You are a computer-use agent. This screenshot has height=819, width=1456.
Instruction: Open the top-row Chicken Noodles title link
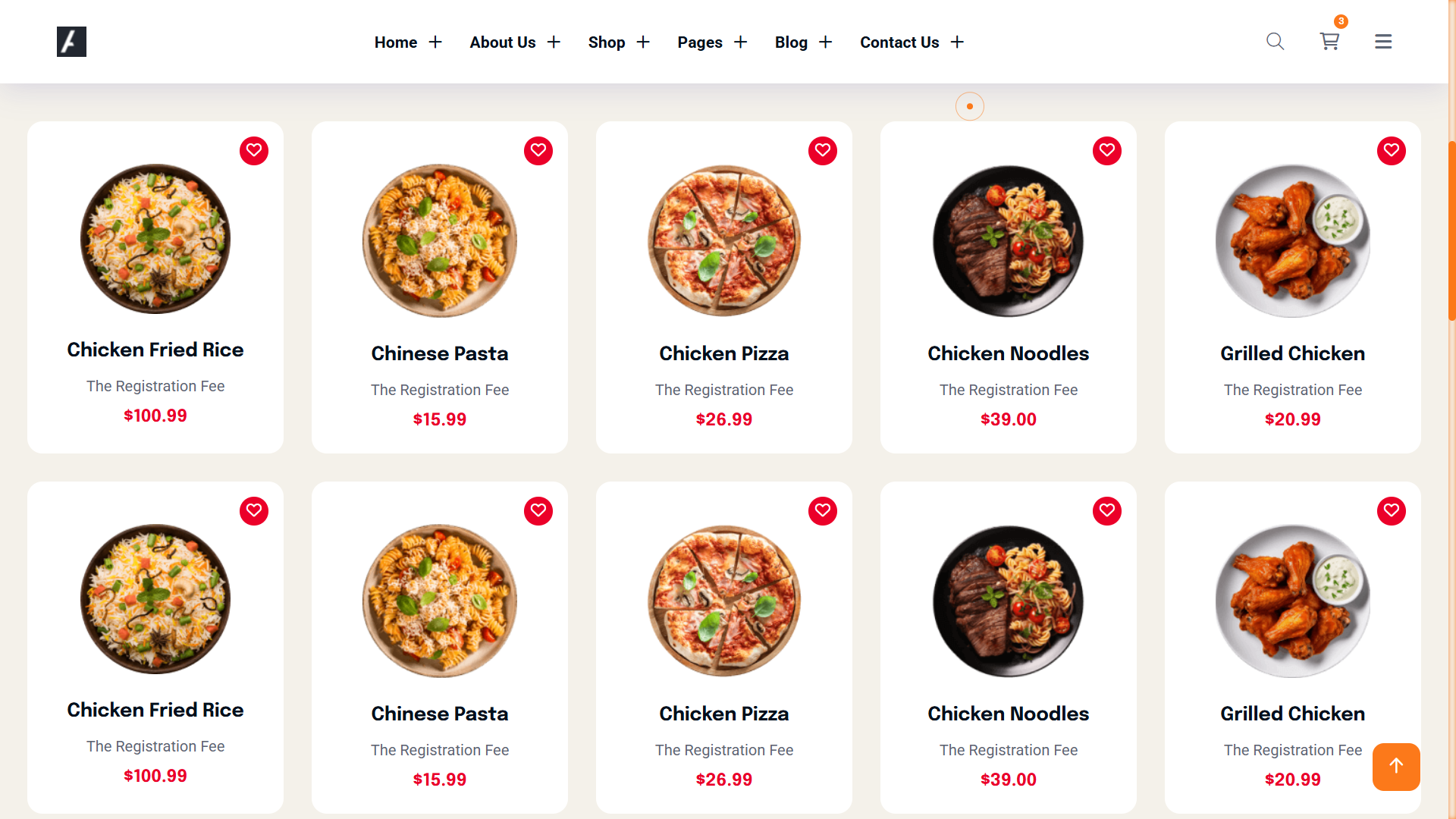[x=1008, y=353]
